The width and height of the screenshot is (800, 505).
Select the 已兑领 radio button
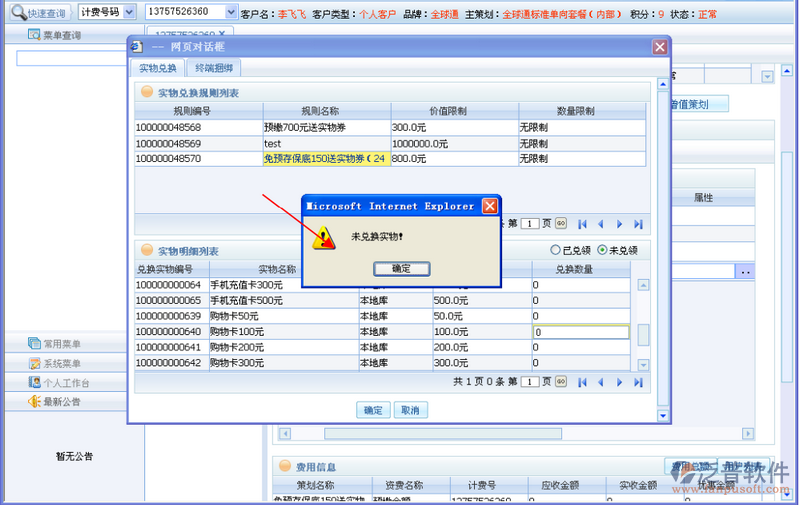[555, 250]
